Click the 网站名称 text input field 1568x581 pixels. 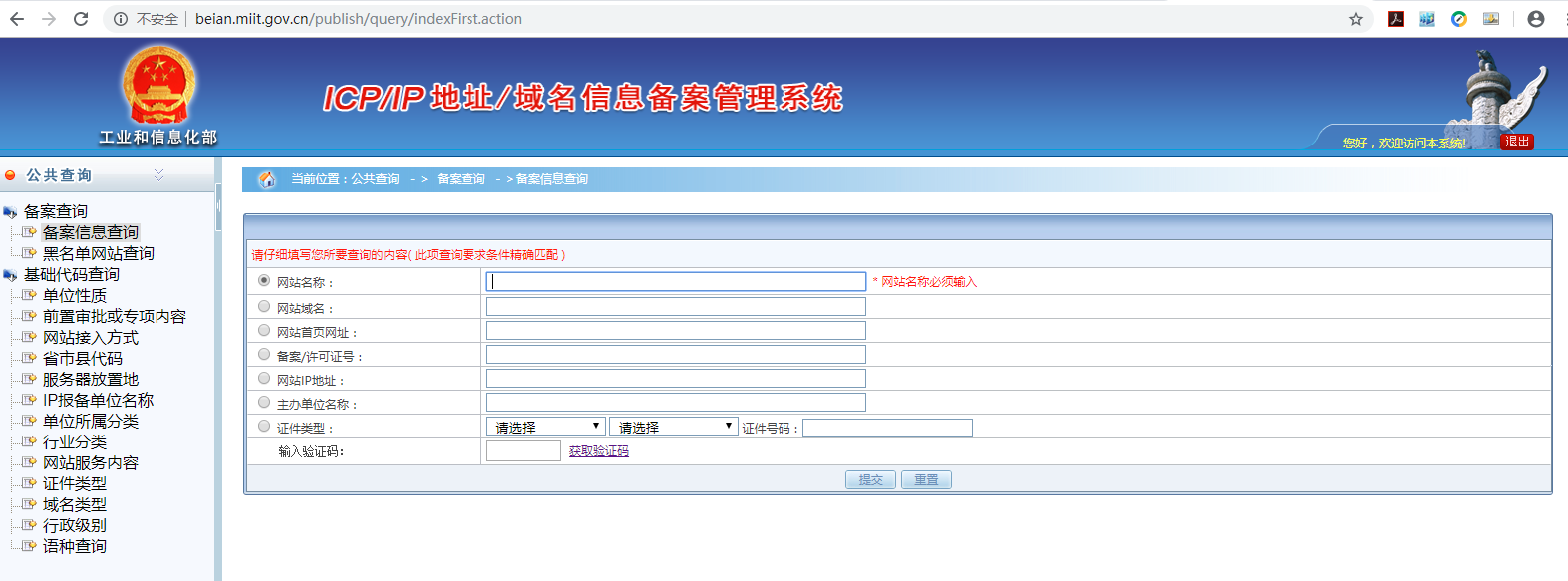point(676,282)
